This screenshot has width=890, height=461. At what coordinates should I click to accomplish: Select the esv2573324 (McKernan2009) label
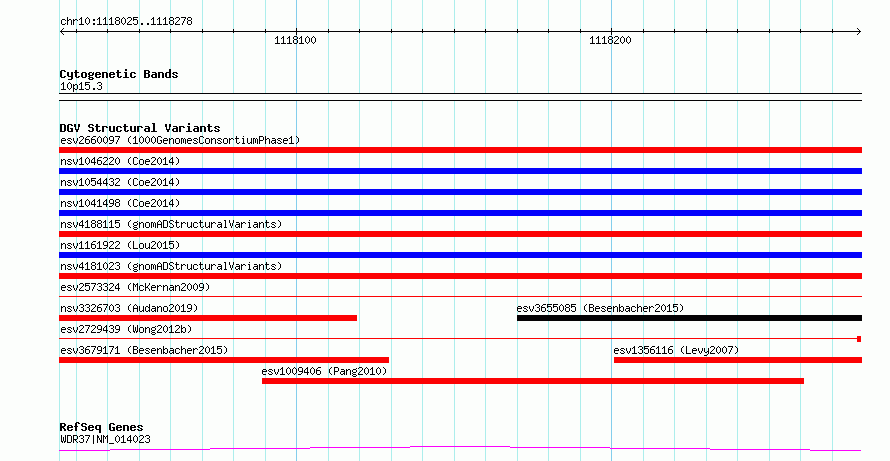(135, 287)
